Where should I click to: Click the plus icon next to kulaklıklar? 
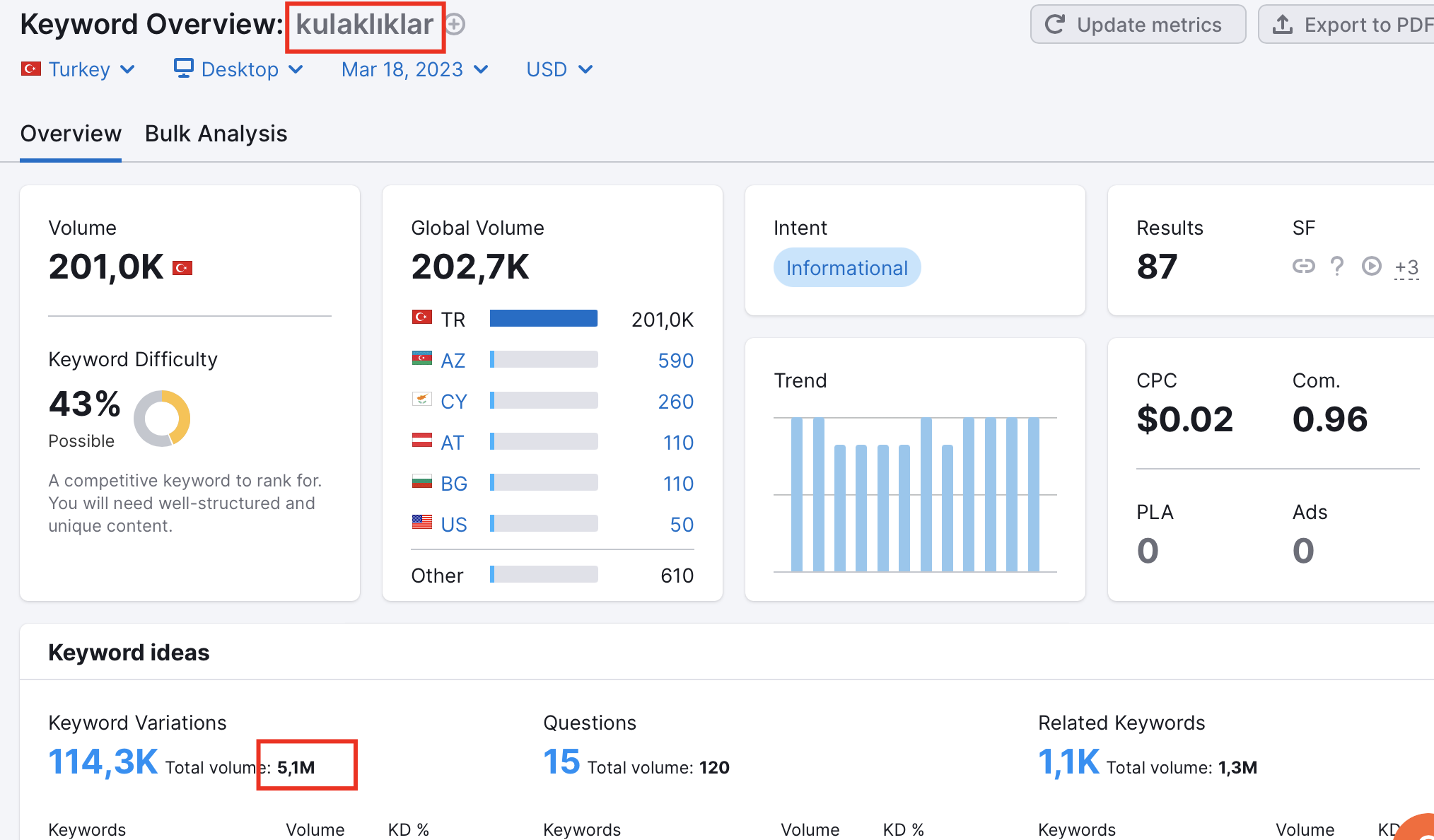[x=455, y=25]
